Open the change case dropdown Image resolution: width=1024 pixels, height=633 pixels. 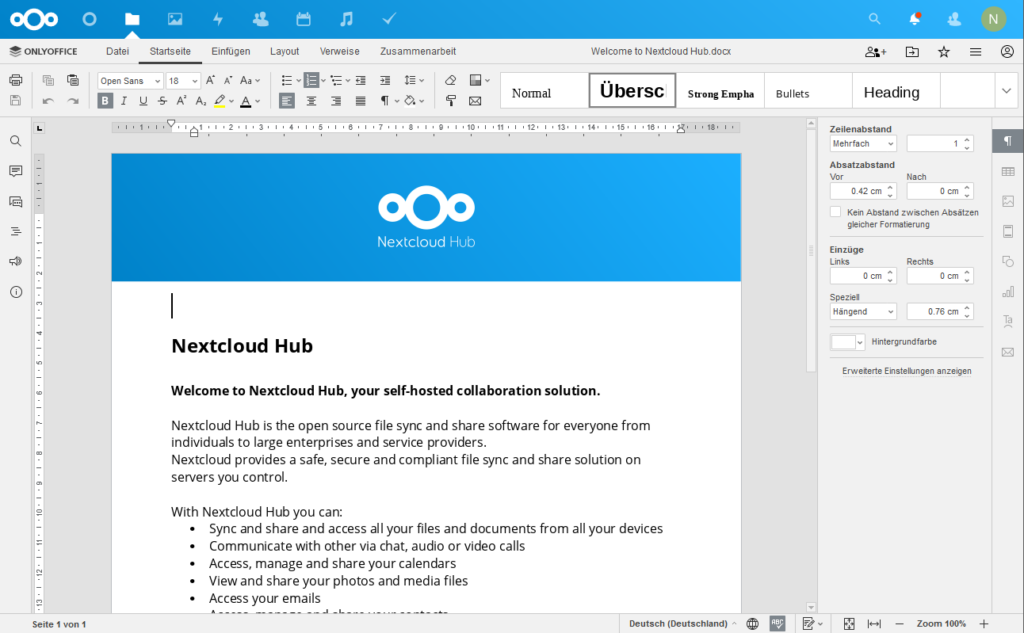pyautogui.click(x=250, y=80)
